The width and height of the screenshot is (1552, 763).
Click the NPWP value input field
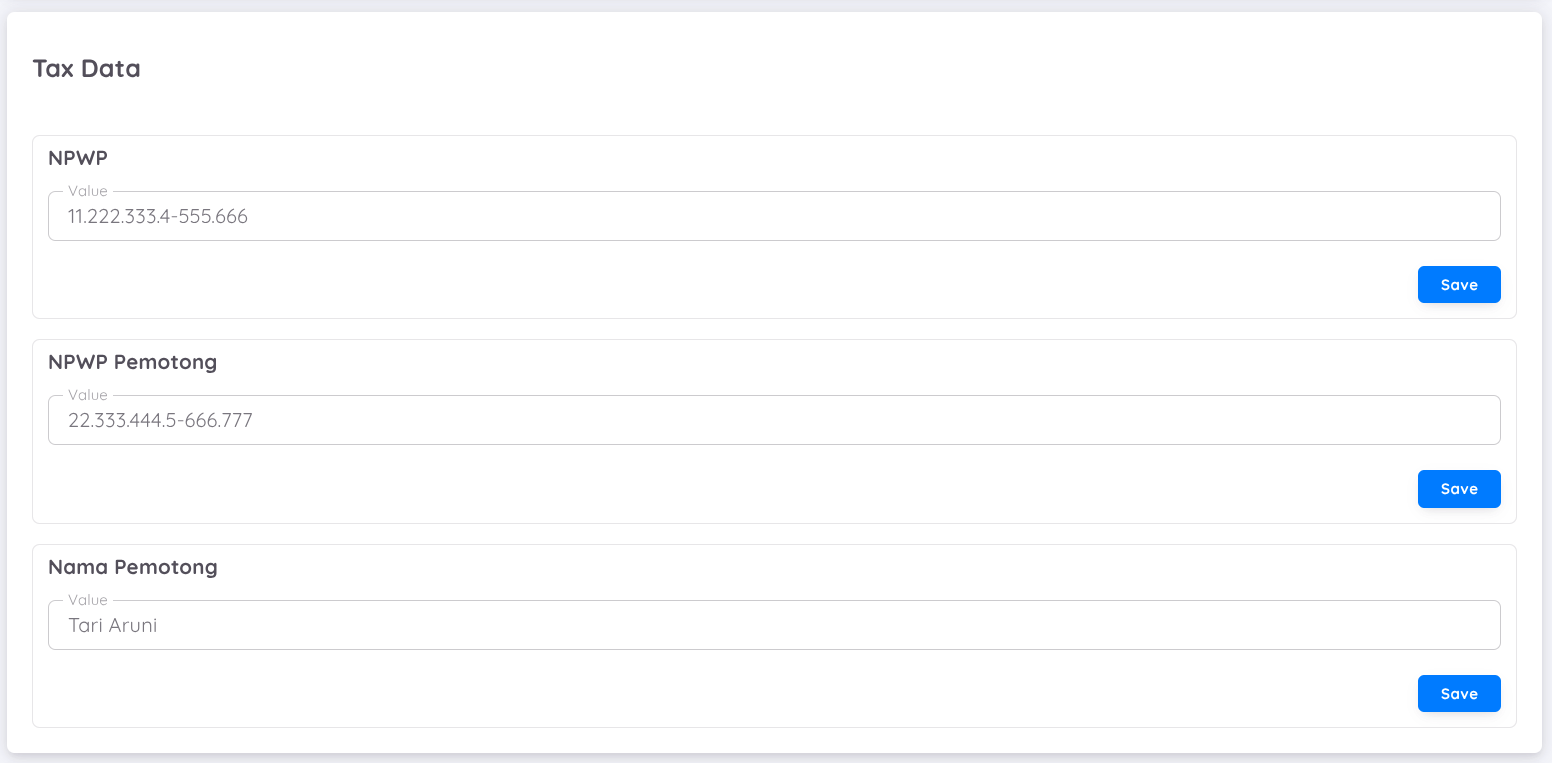774,216
